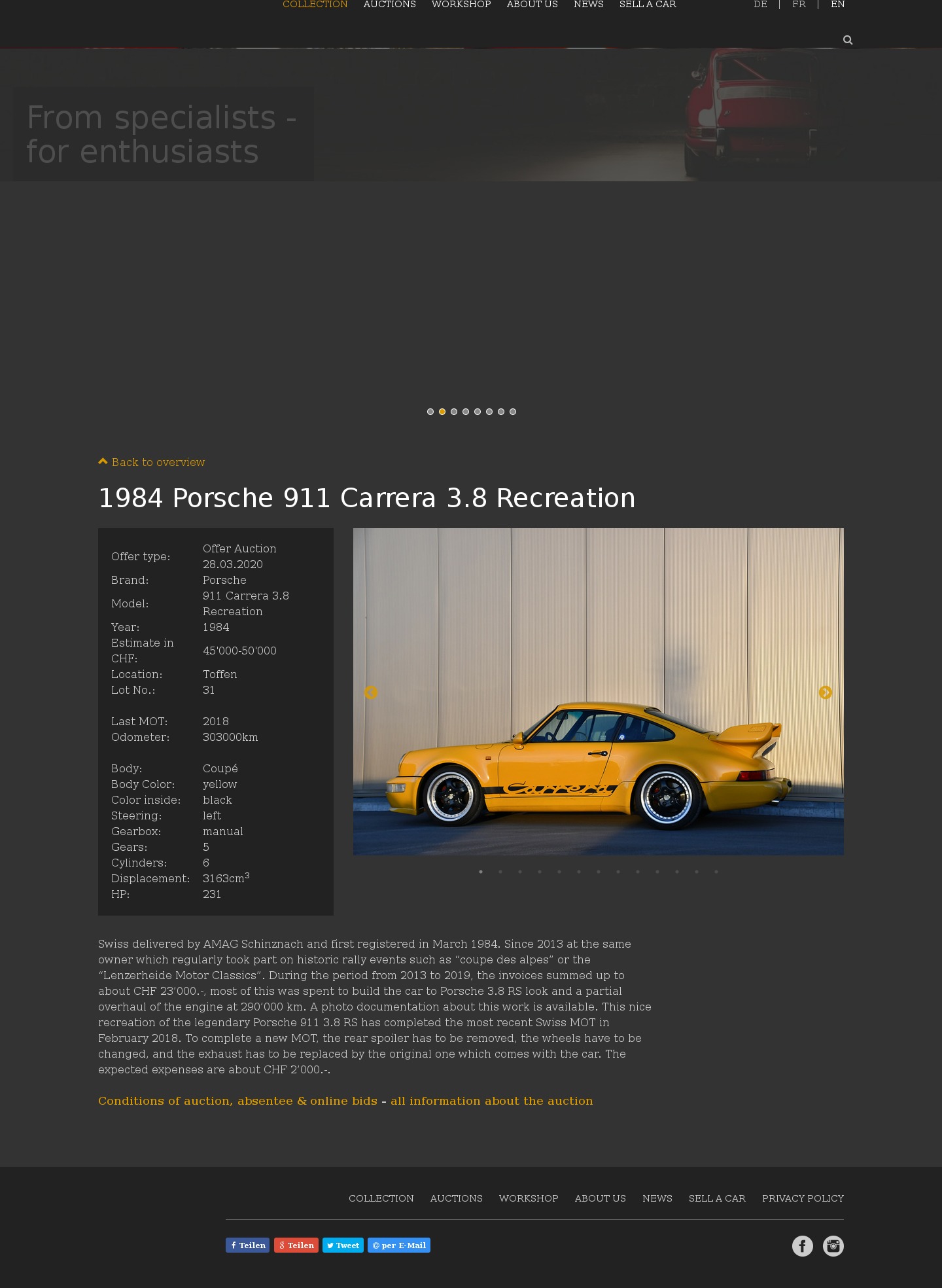Open Conditions of auction, absentee & online bids
The image size is (942, 1288).
(237, 1101)
